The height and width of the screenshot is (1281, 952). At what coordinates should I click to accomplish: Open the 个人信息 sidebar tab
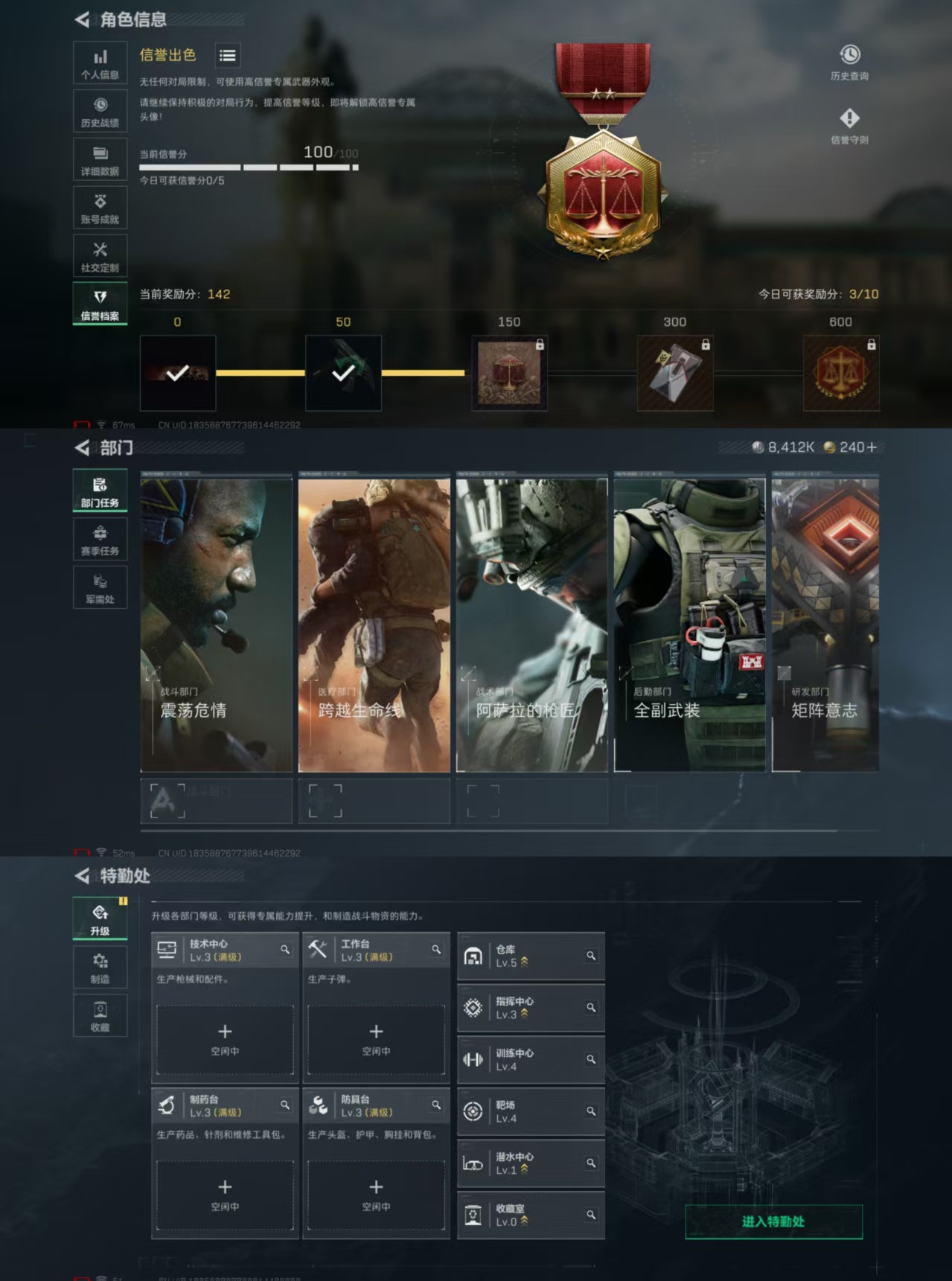click(100, 63)
